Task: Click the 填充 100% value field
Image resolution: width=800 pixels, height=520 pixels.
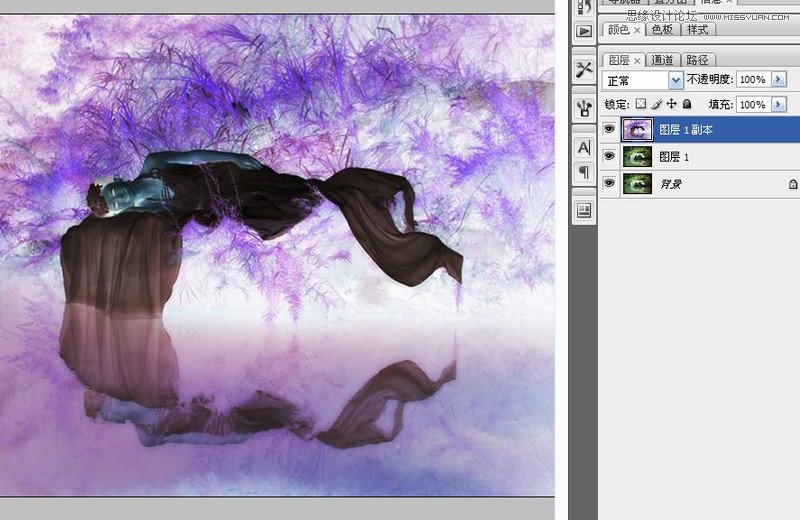Action: point(754,104)
